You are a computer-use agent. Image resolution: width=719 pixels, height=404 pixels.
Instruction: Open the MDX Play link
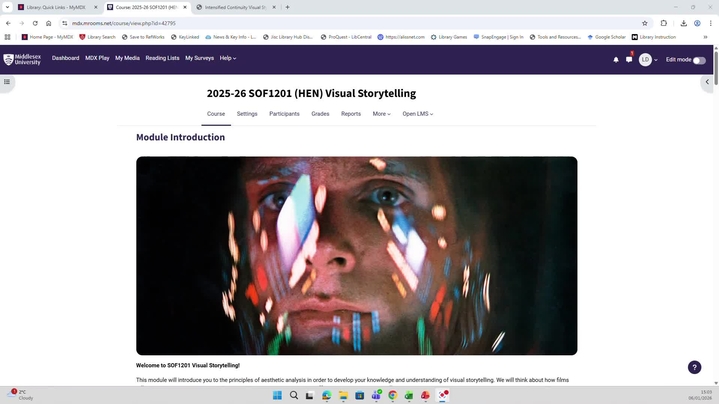97,58
